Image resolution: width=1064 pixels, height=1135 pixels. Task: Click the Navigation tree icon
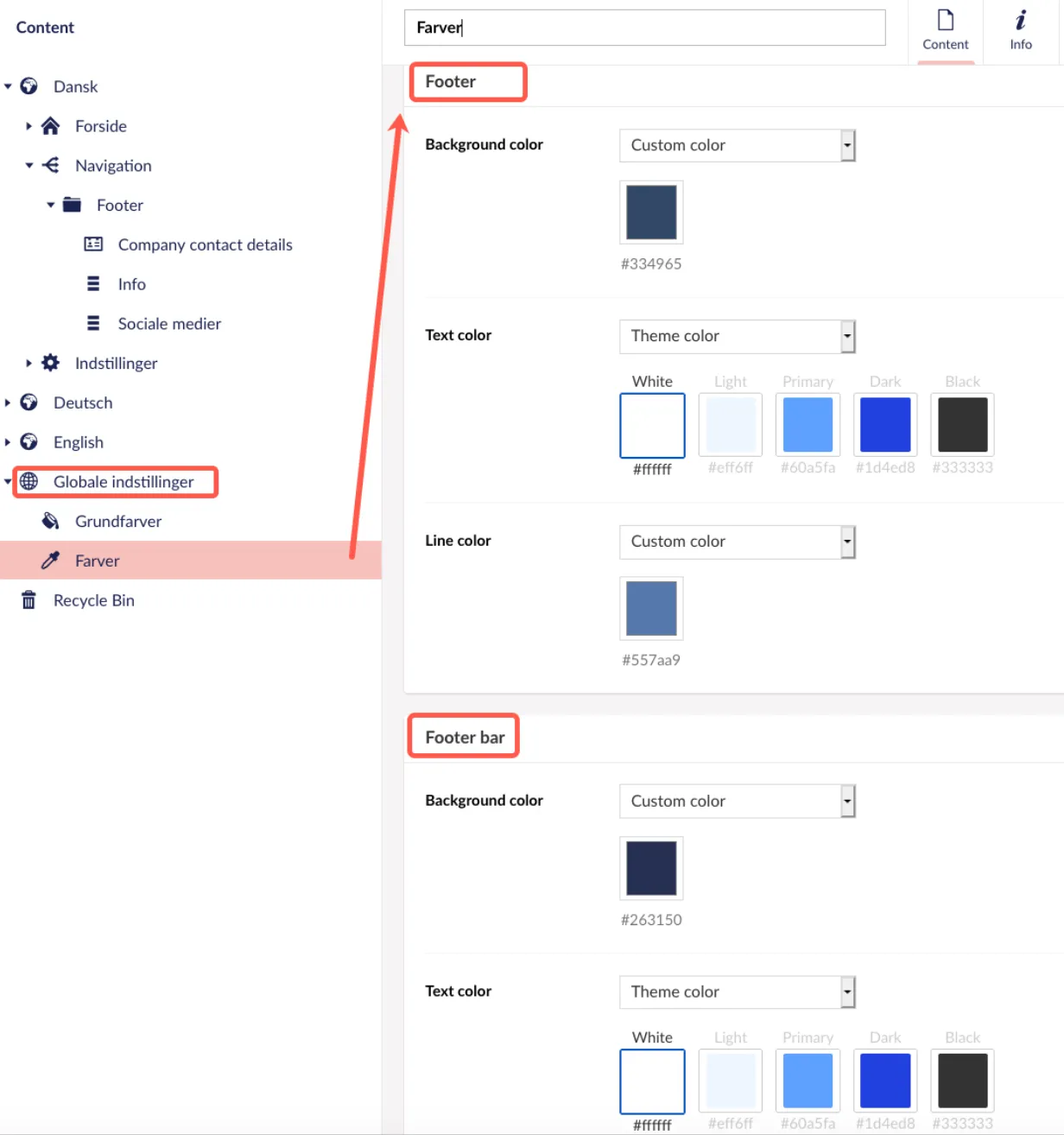click(x=51, y=165)
